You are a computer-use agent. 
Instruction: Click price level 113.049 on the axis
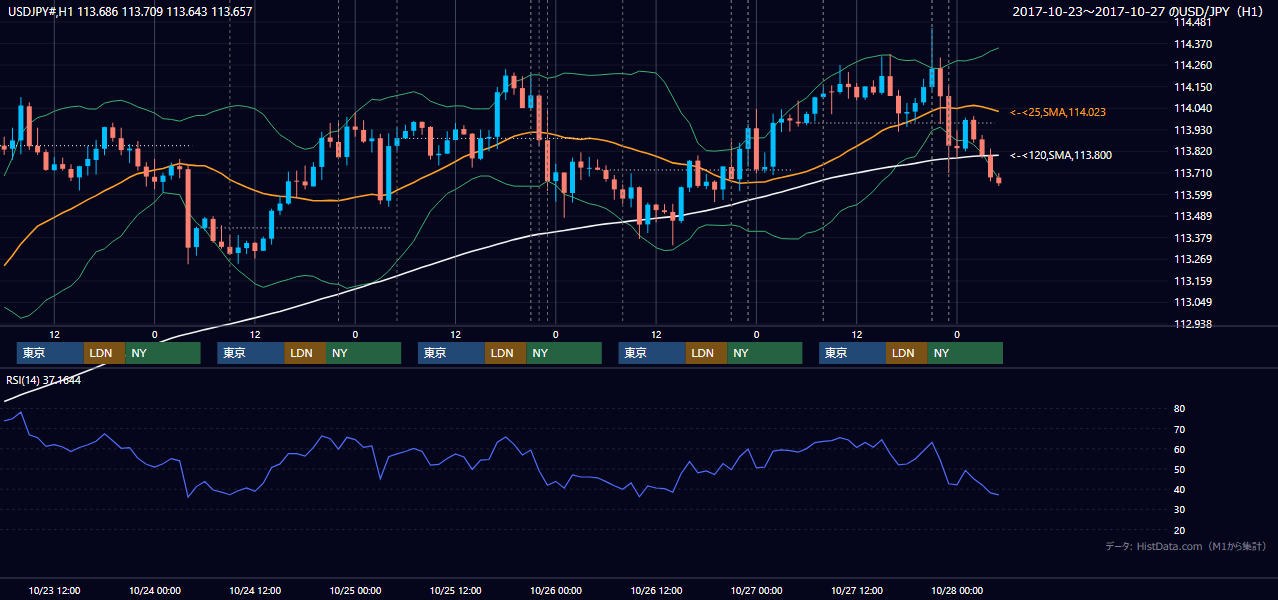pyautogui.click(x=1192, y=302)
